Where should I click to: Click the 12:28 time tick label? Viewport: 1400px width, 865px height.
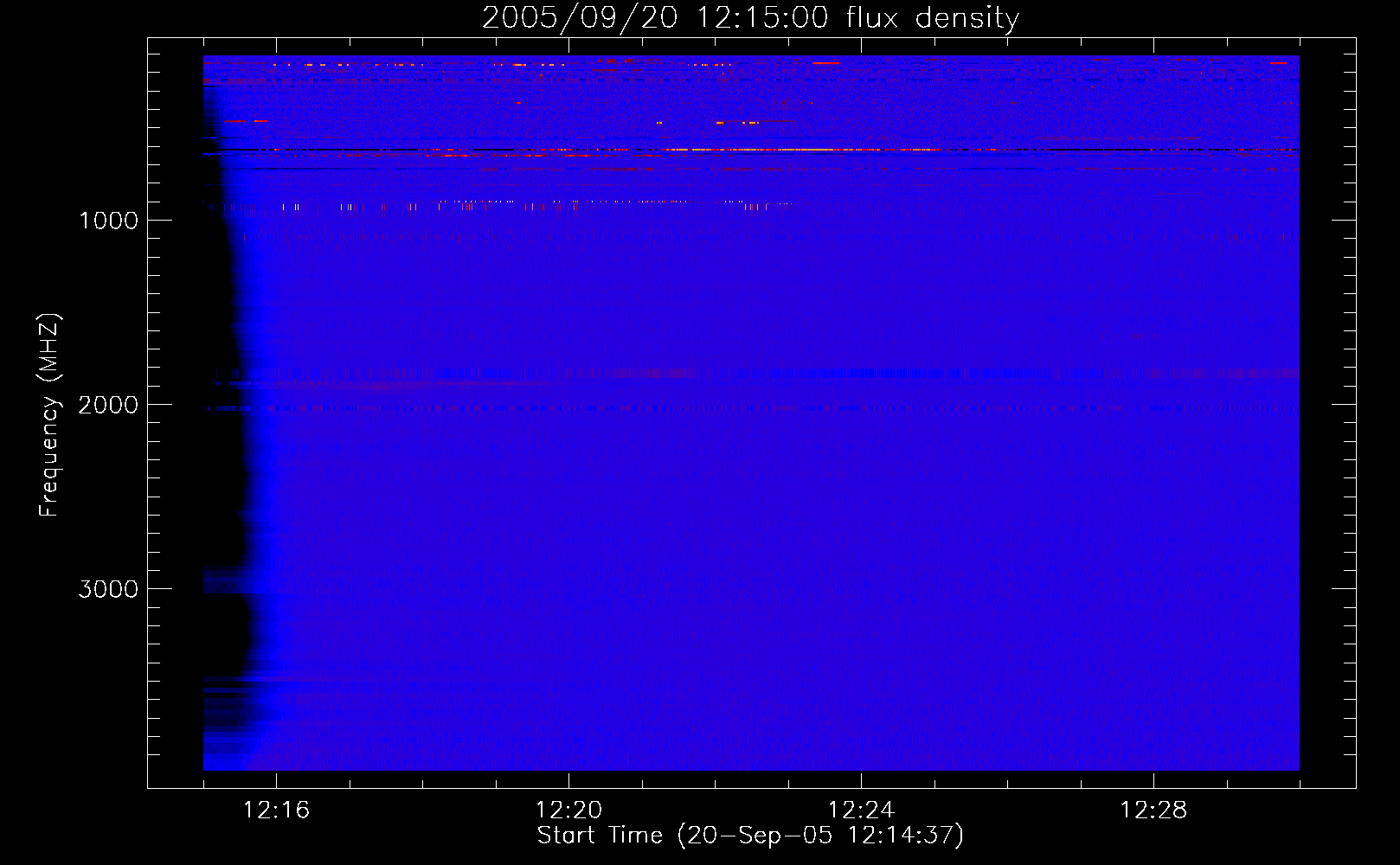[1153, 810]
